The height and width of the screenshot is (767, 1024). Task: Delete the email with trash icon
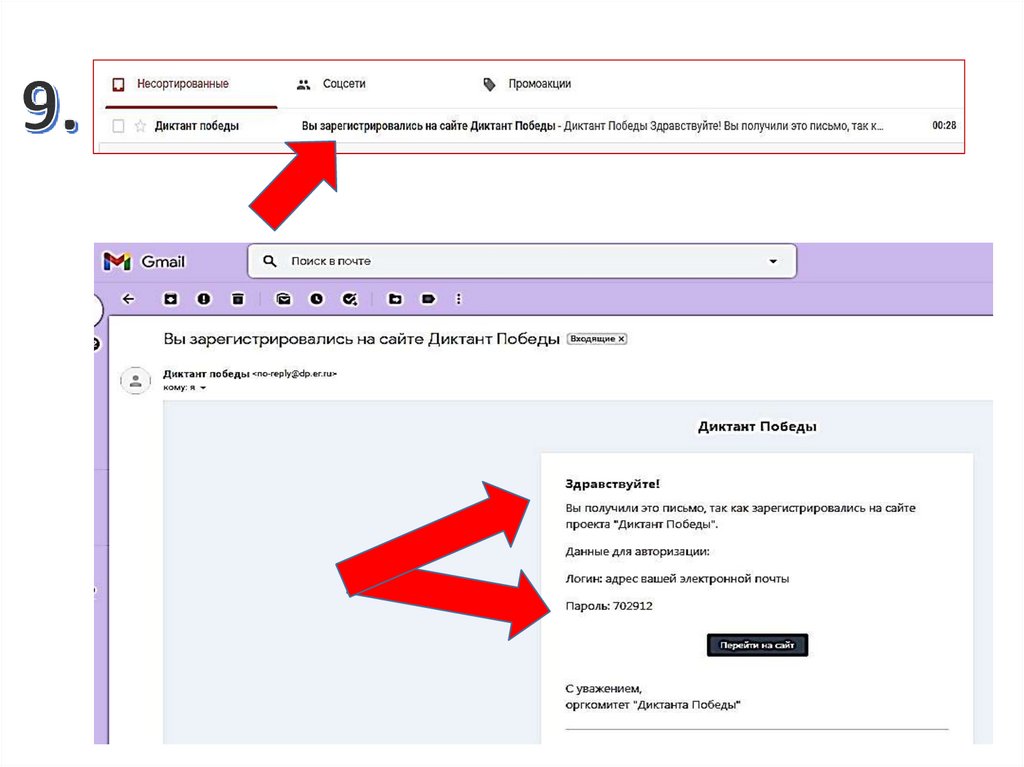pyautogui.click(x=238, y=299)
